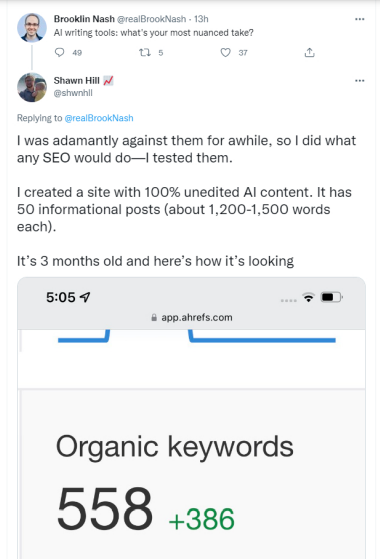
Task: Click the chart emoji next to Shawn Hill
Action: (x=108, y=81)
